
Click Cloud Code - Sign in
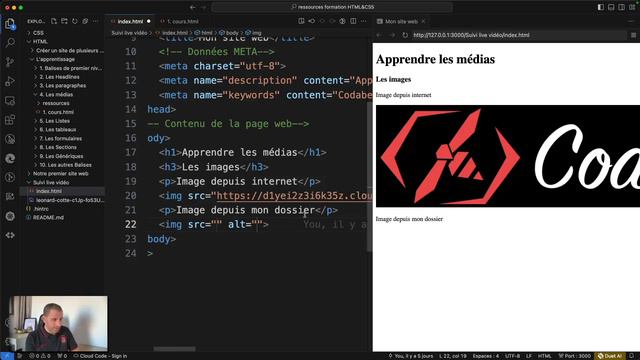[100, 356]
